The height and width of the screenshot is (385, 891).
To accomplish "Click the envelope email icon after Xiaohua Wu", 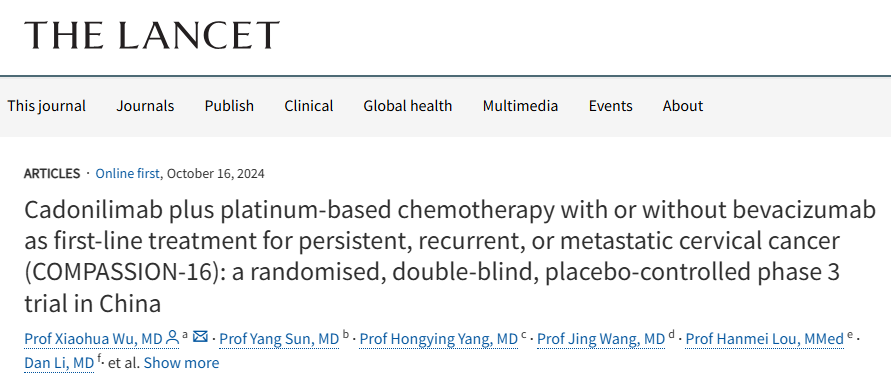I will coord(200,337).
